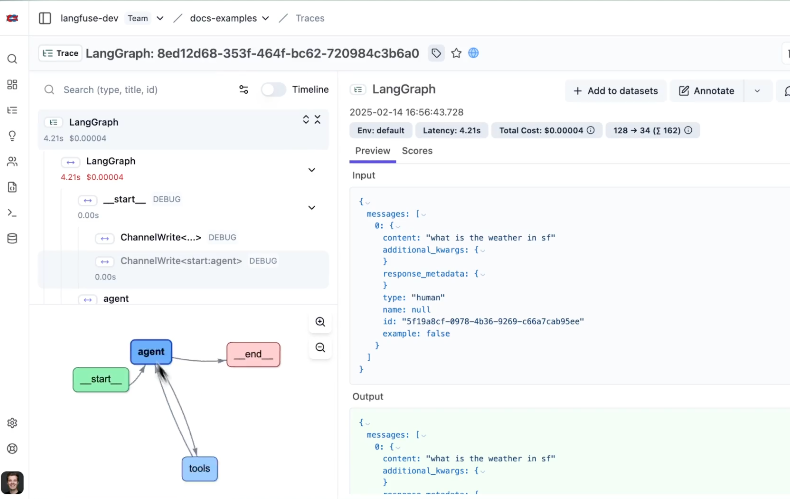This screenshot has width=790, height=499.
Task: Open the database icon in left sidebar
Action: (x=12, y=238)
